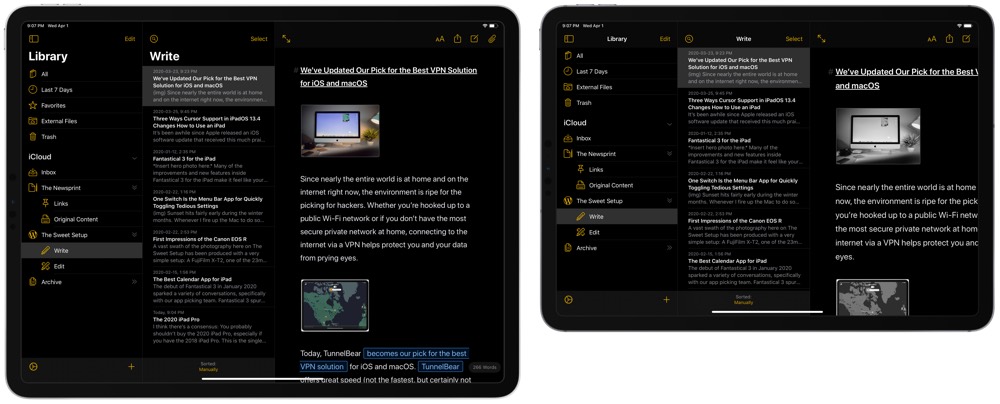Collapse iCloud section on right iPad
Image resolution: width=1000 pixels, height=404 pixels.
[x=670, y=123]
